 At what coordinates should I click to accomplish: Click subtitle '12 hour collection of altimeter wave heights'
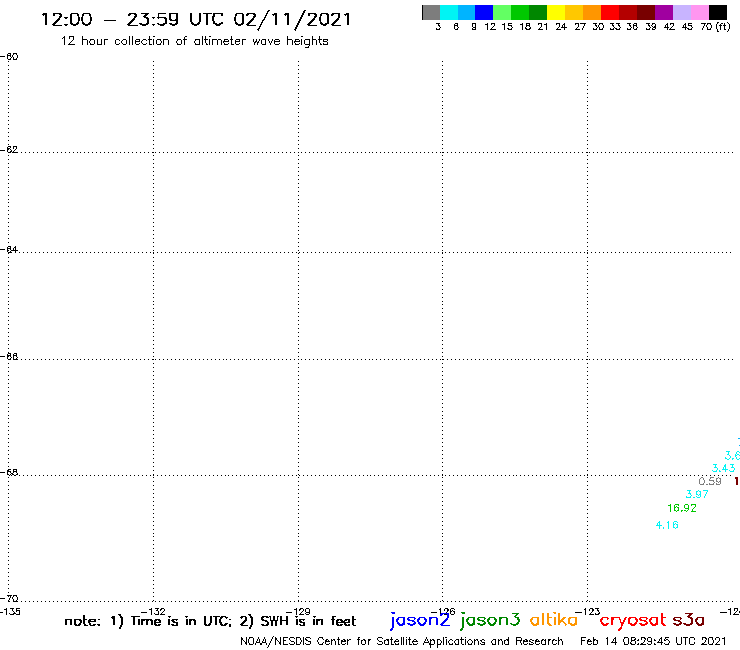(194, 41)
